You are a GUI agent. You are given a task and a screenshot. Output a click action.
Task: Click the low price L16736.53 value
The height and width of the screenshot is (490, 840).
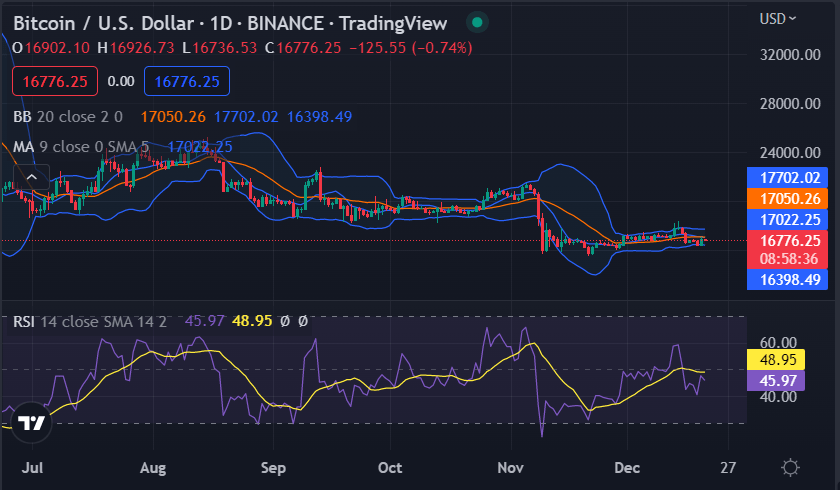point(220,48)
